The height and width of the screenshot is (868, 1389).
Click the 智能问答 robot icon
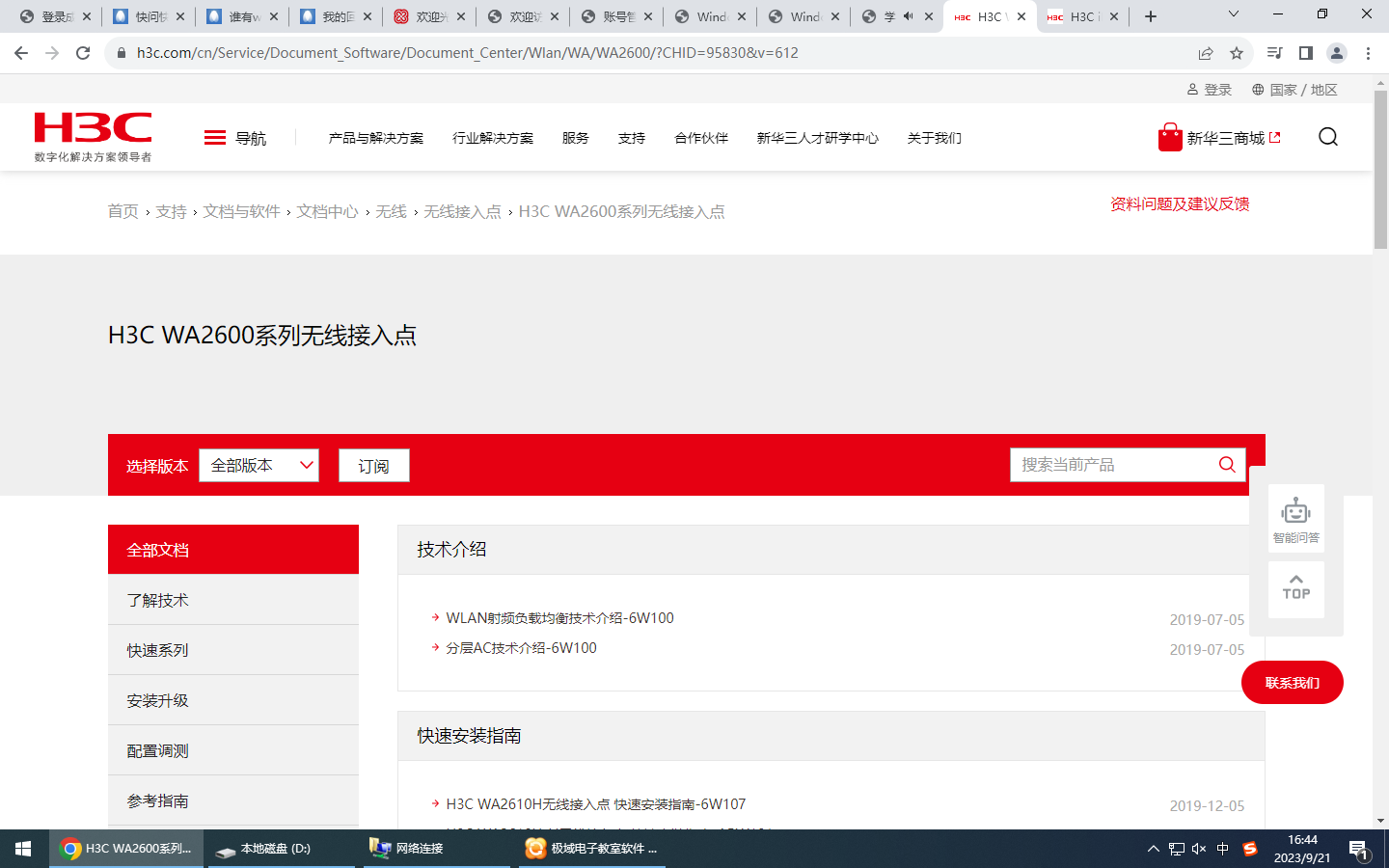(1295, 519)
